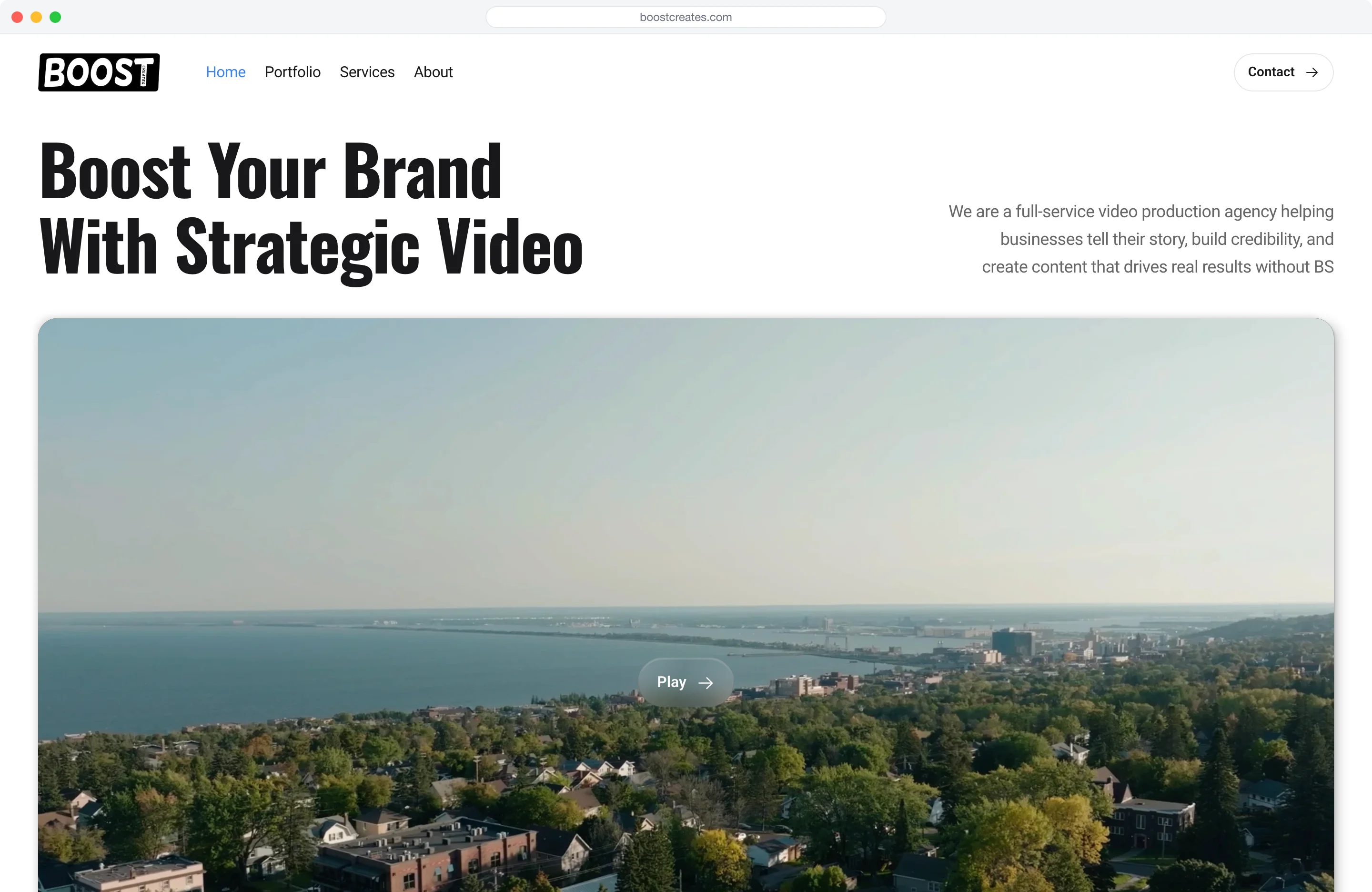Image resolution: width=1372 pixels, height=892 pixels.
Task: Click the boostcreates.com address bar
Action: pos(686,17)
